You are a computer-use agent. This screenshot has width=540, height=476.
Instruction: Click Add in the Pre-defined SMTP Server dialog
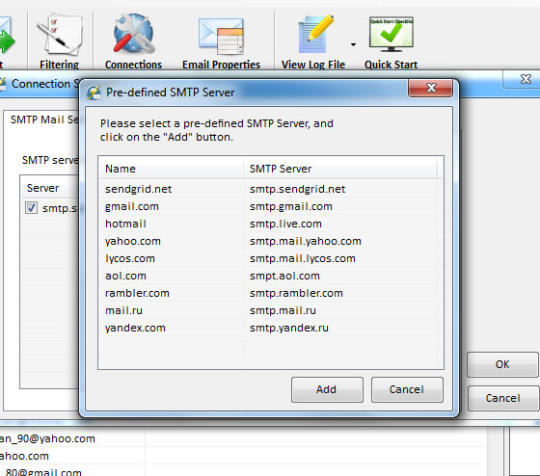(327, 390)
